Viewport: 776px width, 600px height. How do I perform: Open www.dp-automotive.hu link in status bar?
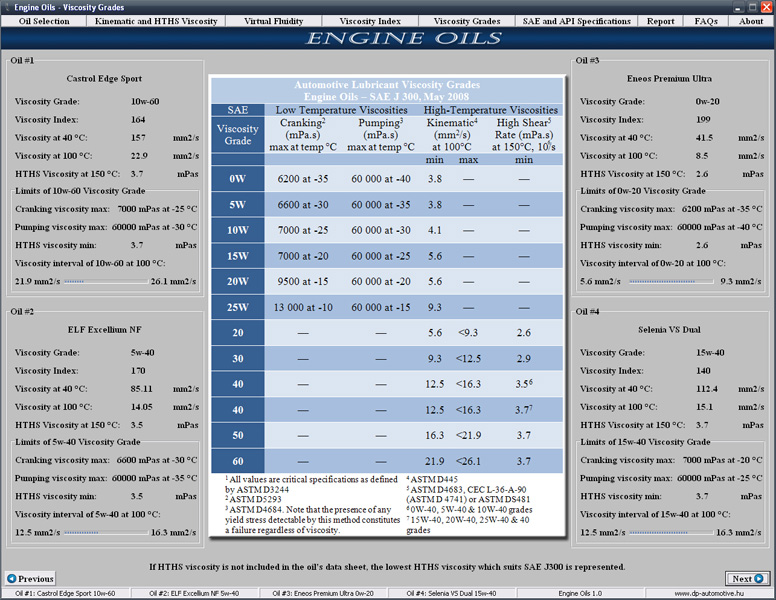pyautogui.click(x=709, y=593)
